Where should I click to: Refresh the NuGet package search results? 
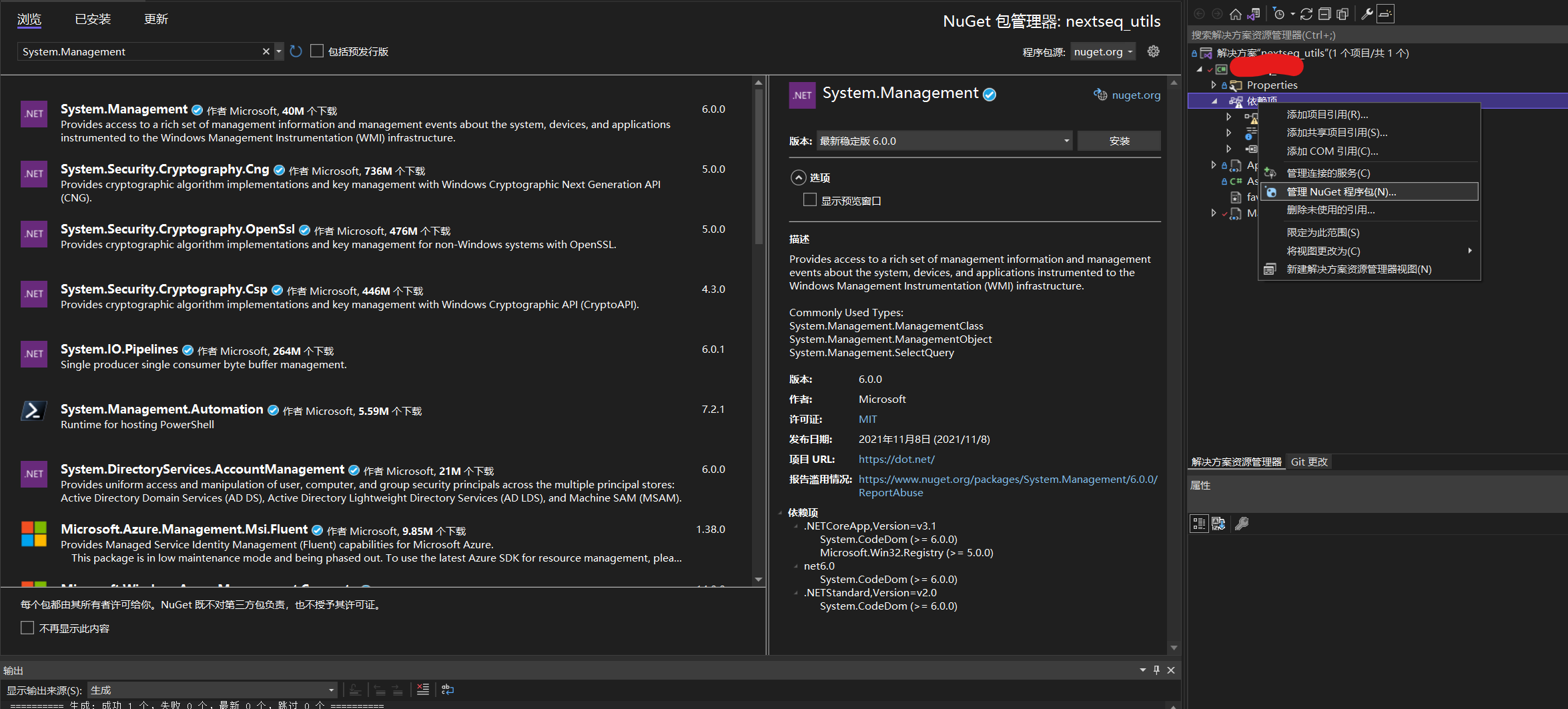(x=296, y=51)
